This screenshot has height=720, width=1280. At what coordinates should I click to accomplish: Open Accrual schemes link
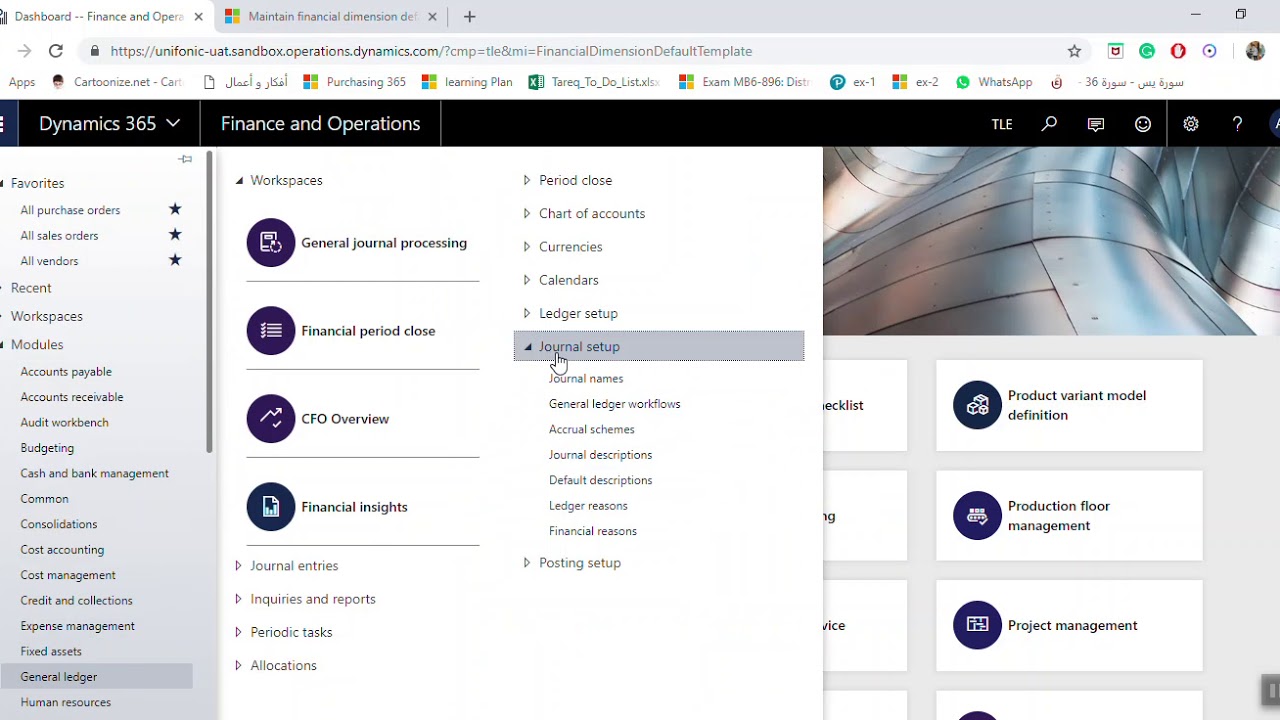591,429
